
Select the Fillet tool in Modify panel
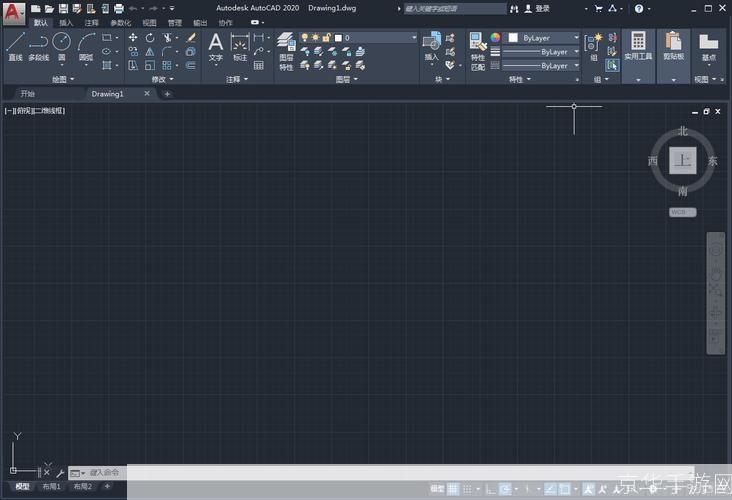tap(167, 51)
